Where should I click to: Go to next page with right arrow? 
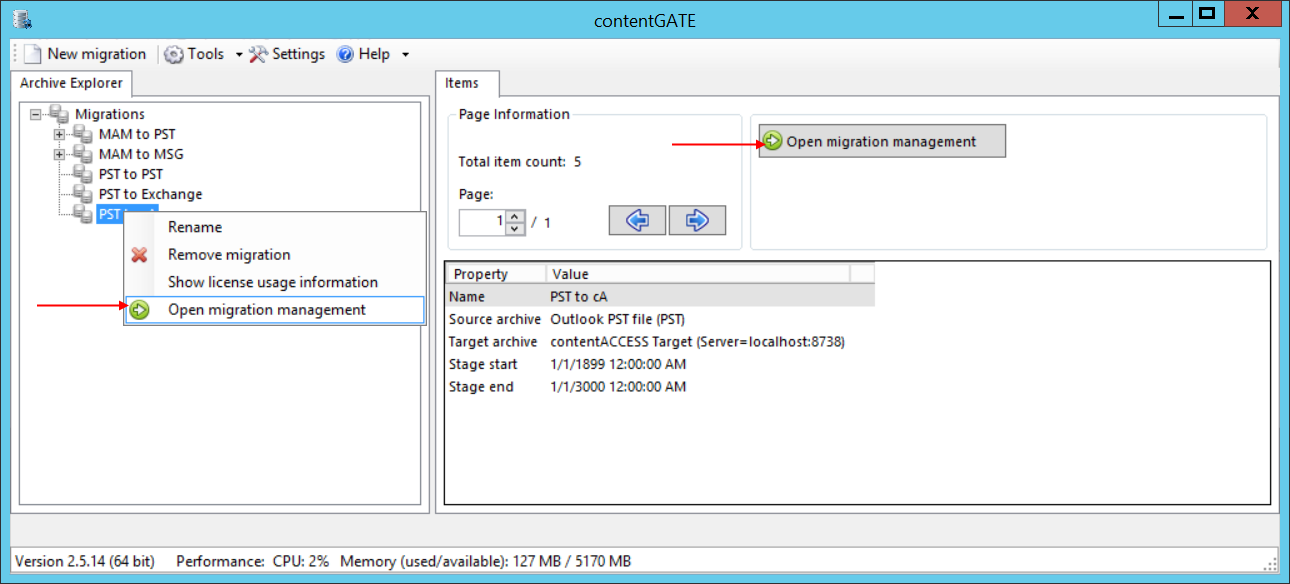point(697,220)
